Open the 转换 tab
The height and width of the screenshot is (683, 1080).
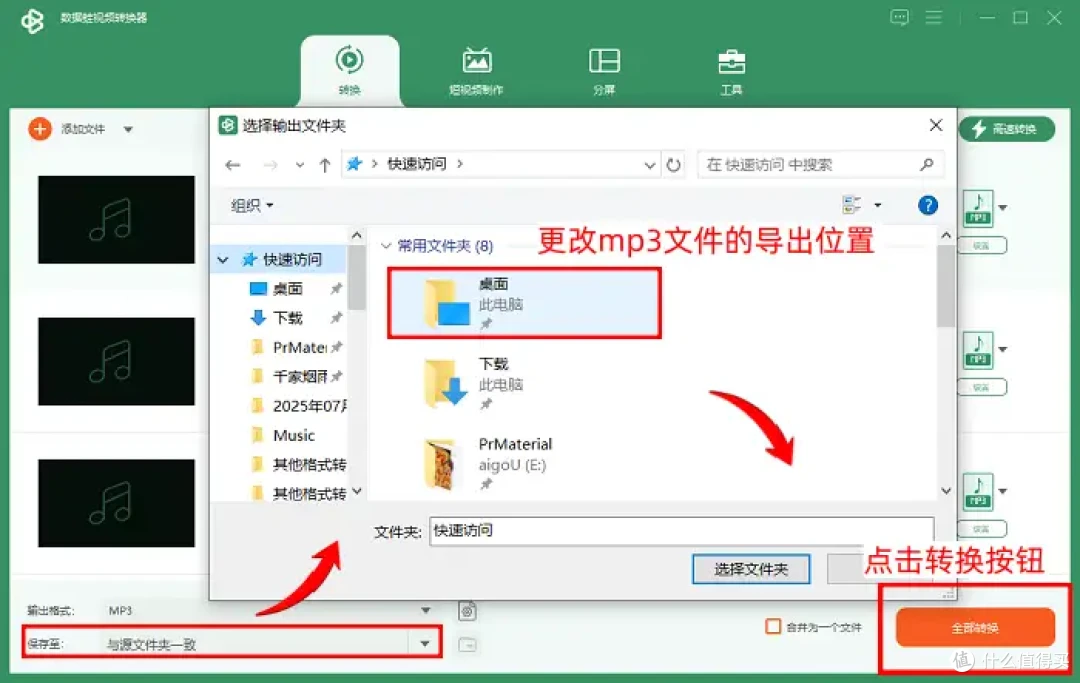coord(349,71)
